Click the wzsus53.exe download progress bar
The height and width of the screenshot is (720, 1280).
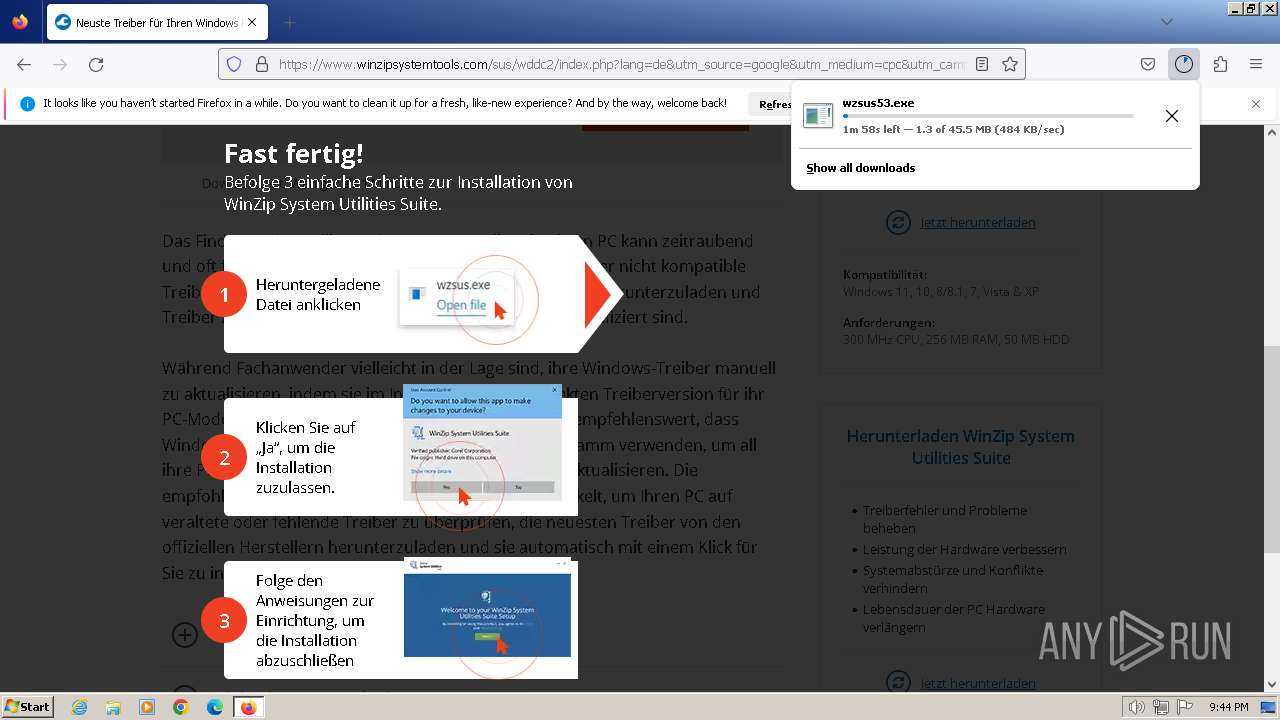coord(988,116)
